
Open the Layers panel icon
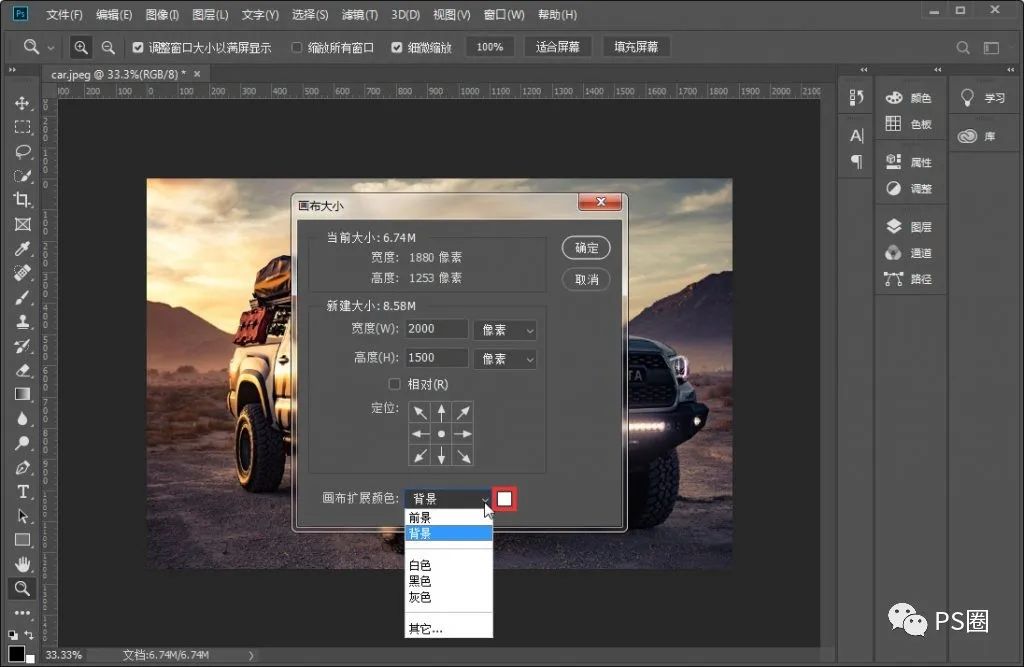click(x=893, y=226)
